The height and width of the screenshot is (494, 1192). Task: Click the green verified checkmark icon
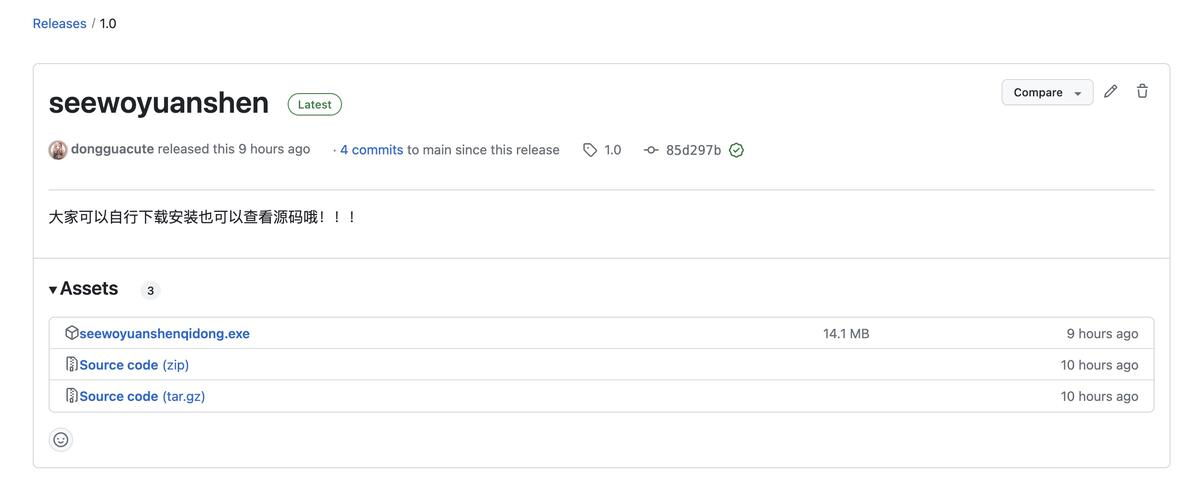tap(736, 150)
